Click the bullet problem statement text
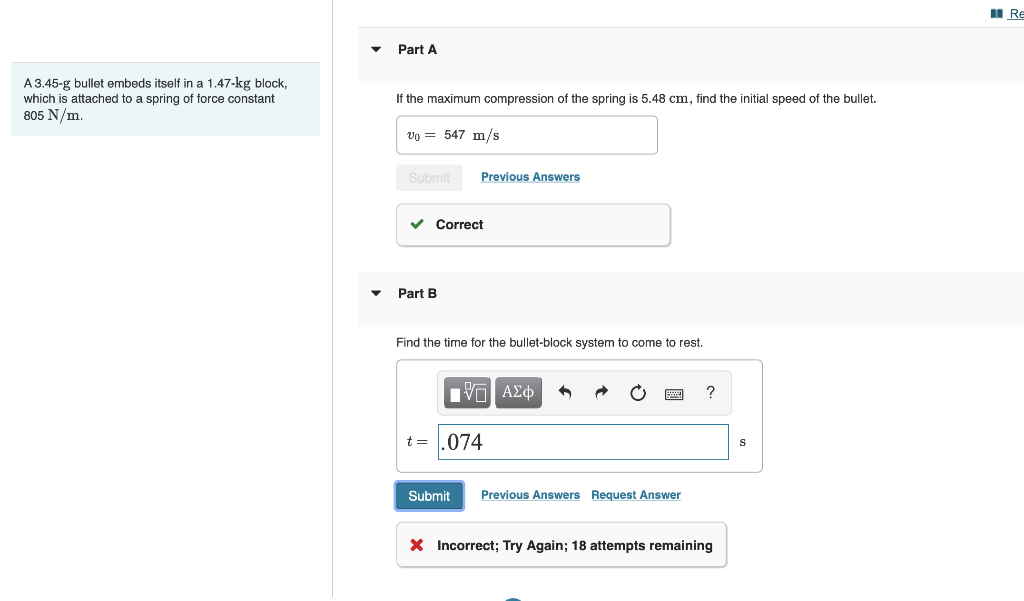1024x601 pixels. click(155, 99)
